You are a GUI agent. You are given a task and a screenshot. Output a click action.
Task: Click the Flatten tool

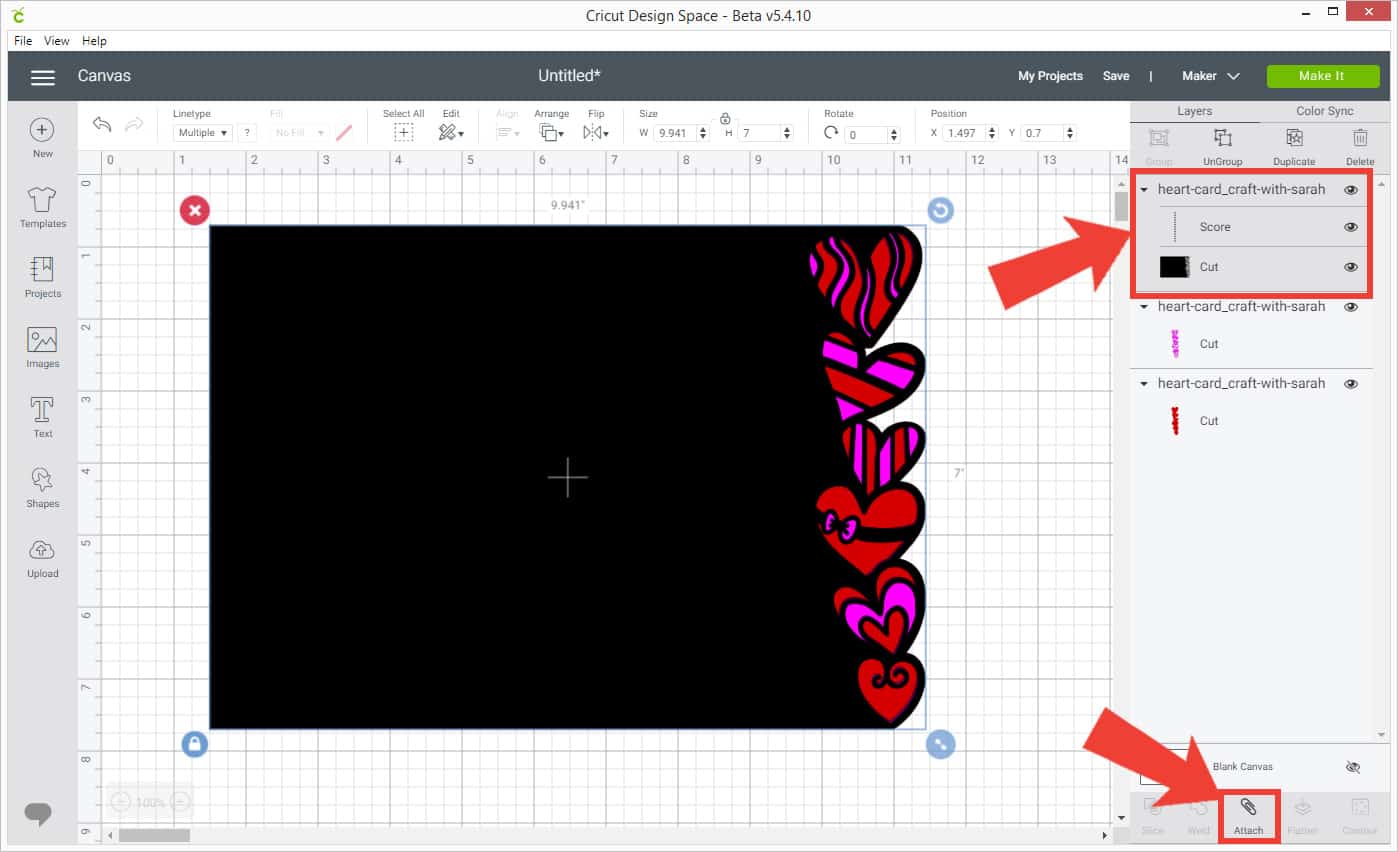point(1302,815)
